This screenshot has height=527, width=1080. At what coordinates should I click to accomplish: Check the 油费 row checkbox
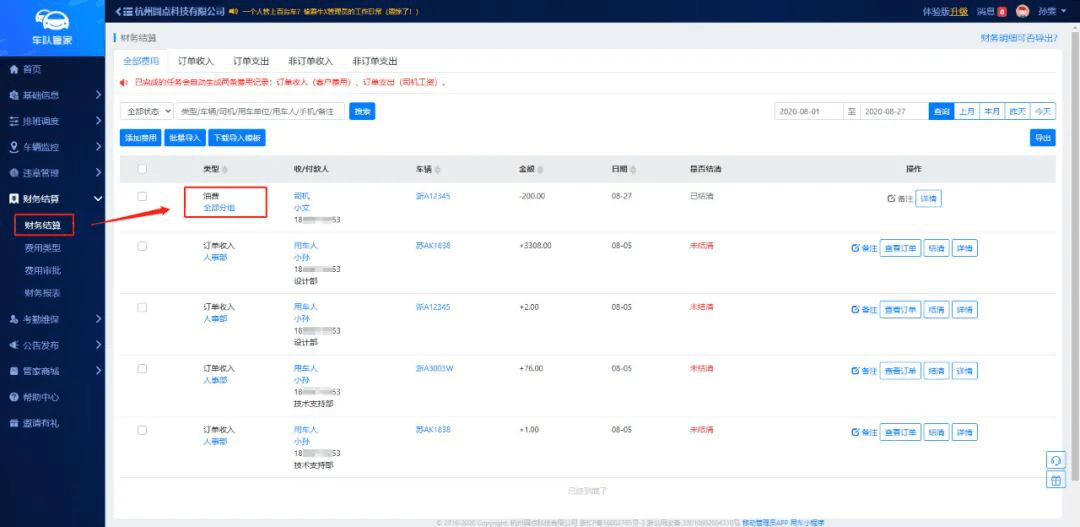[x=142, y=196]
